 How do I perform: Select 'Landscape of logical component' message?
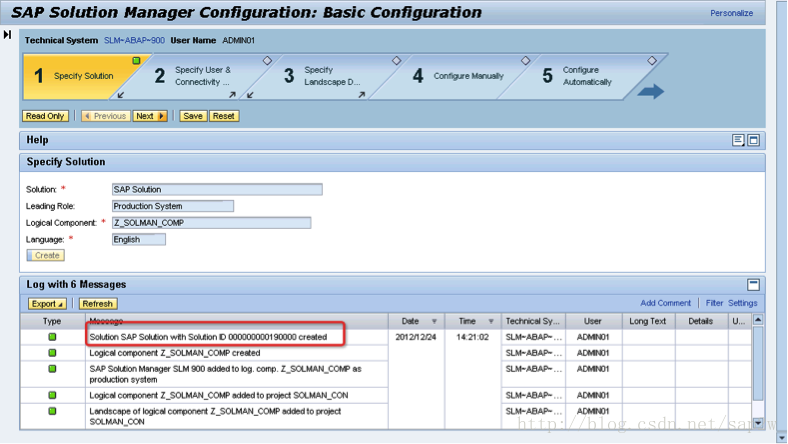pos(215,416)
